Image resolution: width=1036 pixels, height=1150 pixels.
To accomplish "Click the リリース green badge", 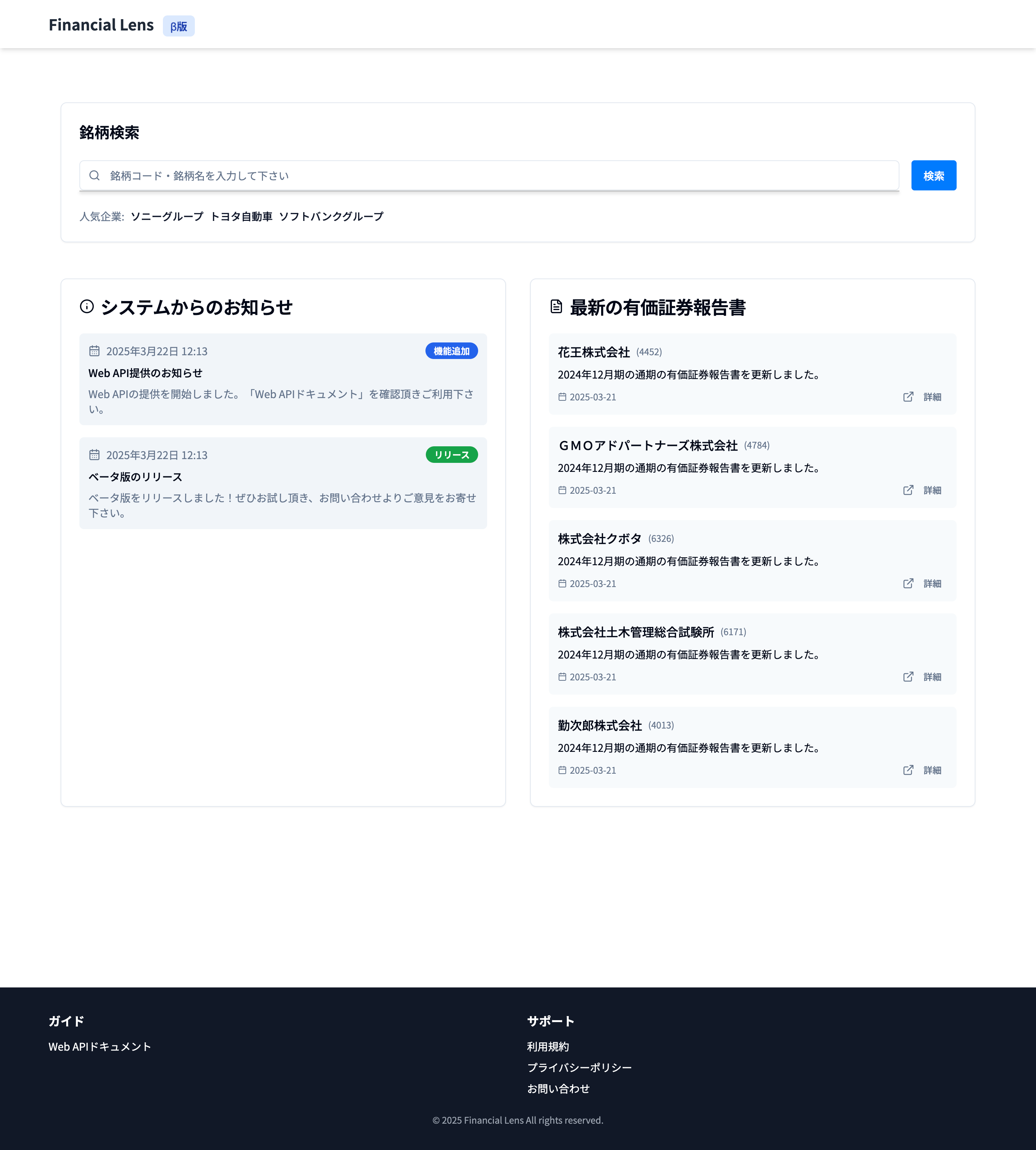I will pos(451,455).
